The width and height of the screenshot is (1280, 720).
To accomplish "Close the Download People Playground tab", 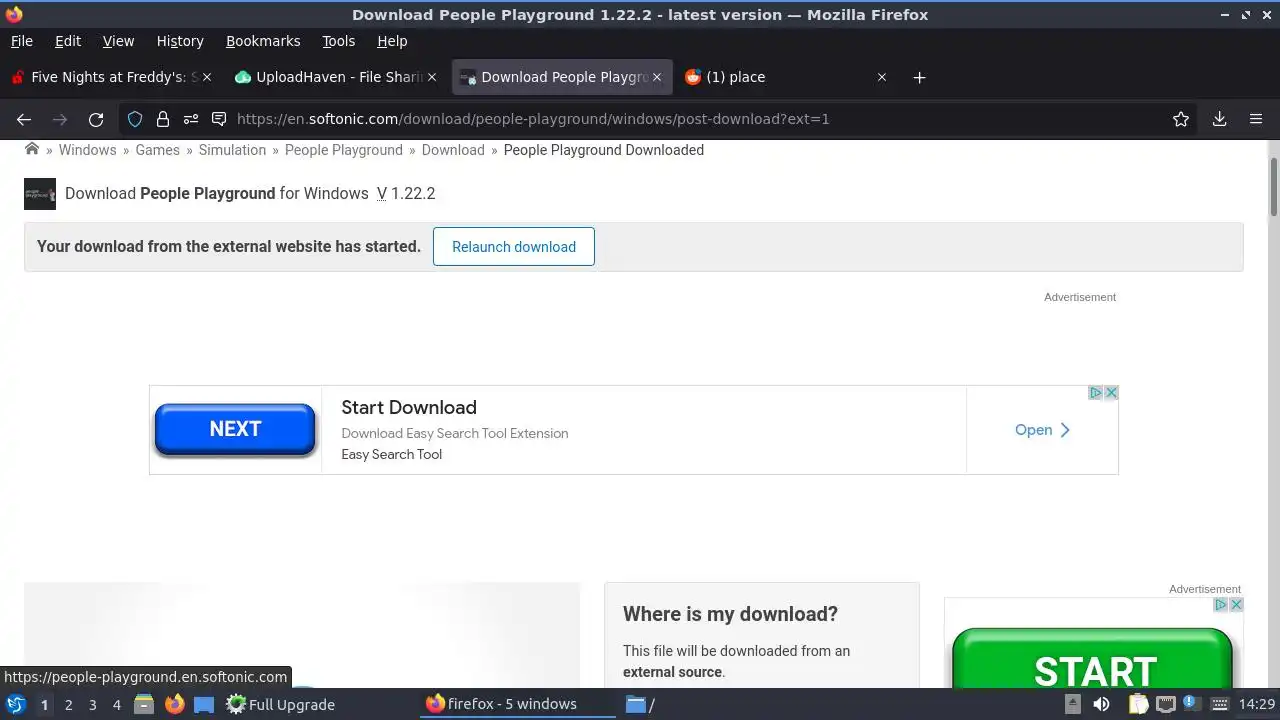I will click(x=657, y=77).
